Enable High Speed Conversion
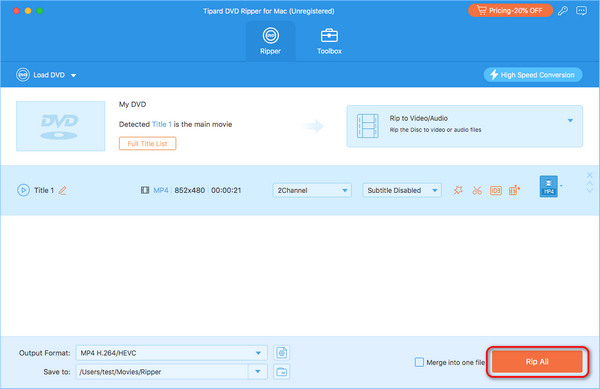Screen dimensions: 600x389 533,75
